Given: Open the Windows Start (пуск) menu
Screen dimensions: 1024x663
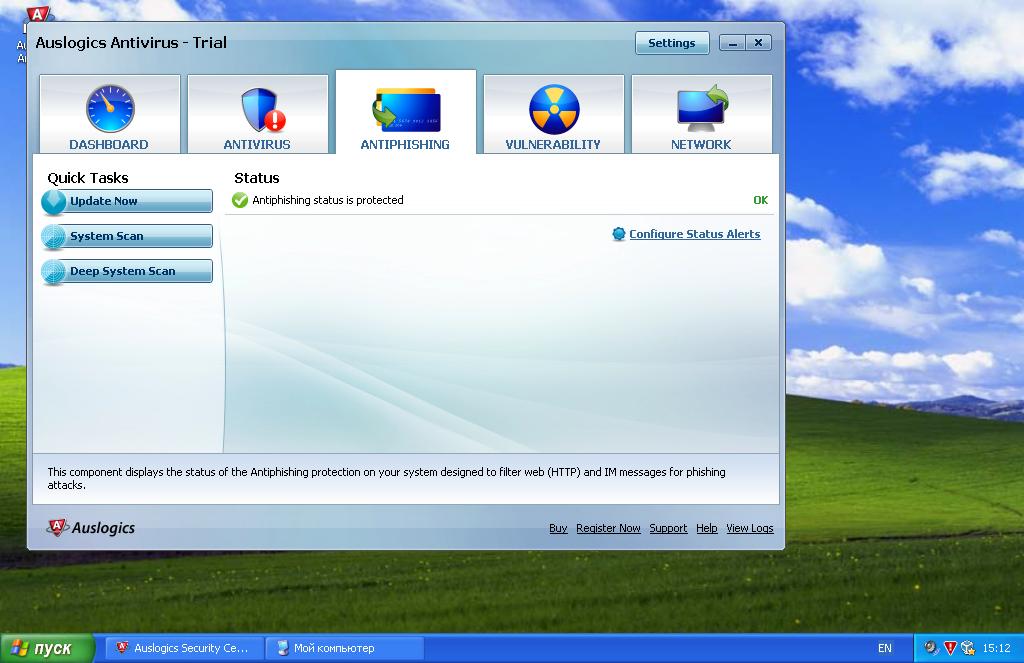Looking at the screenshot, I should point(47,648).
